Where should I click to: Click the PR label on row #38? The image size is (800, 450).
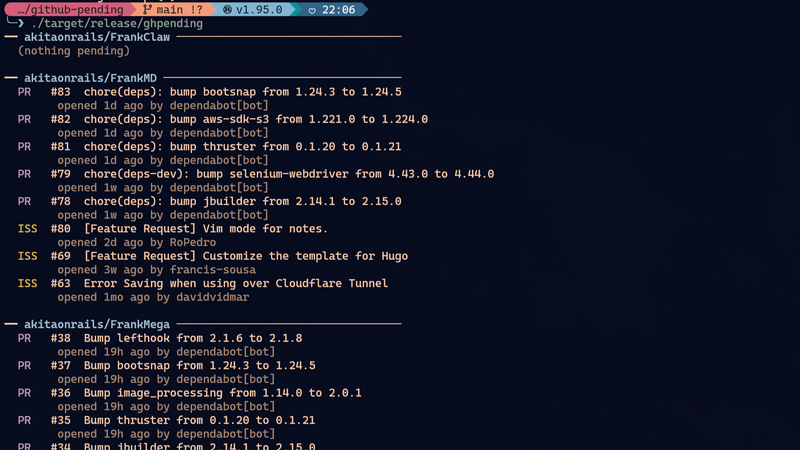(24, 338)
